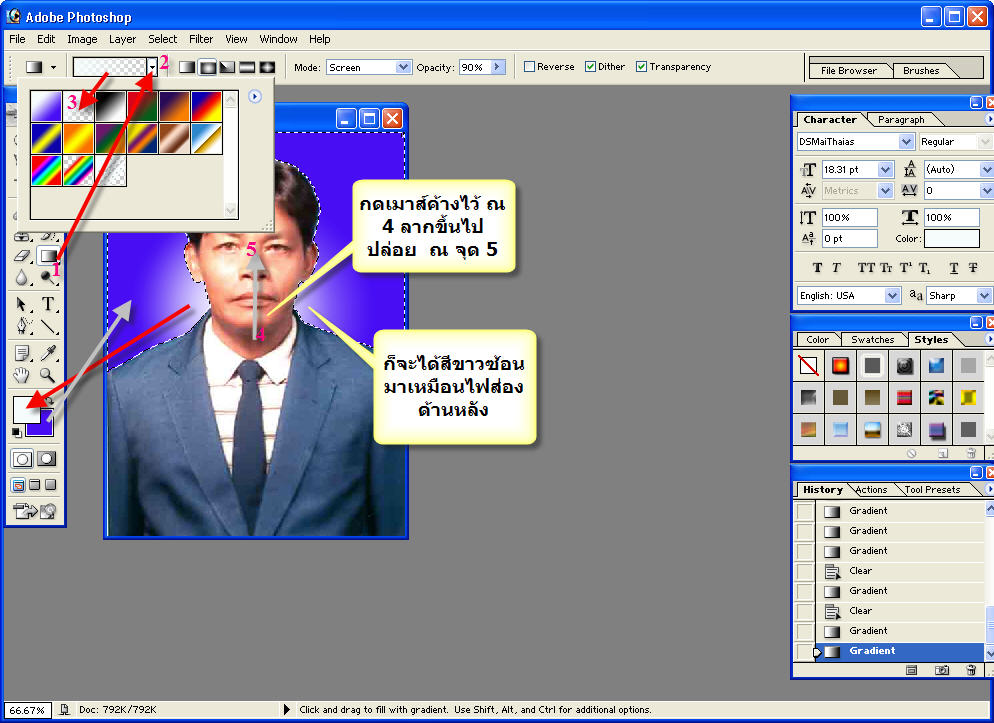Reset default foreground and background colors

[16, 433]
